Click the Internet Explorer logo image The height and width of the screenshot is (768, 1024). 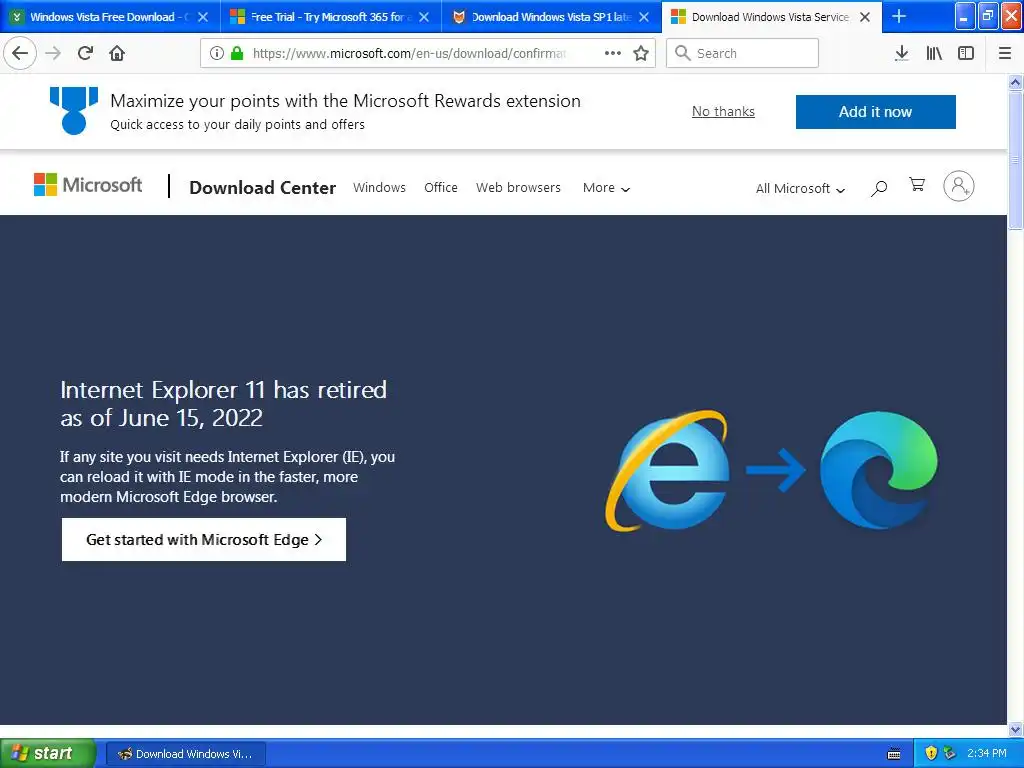point(667,470)
